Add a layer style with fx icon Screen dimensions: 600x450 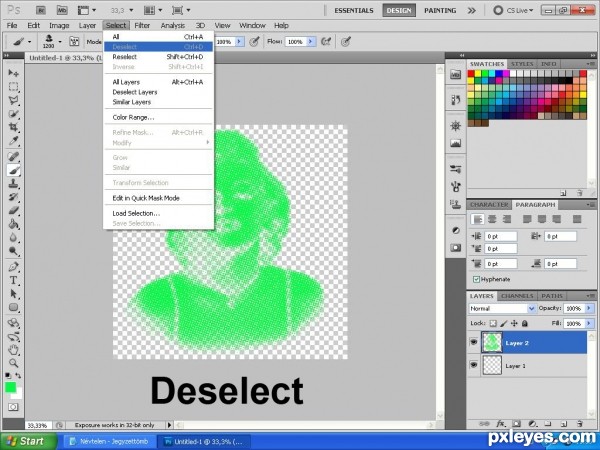tap(501, 424)
